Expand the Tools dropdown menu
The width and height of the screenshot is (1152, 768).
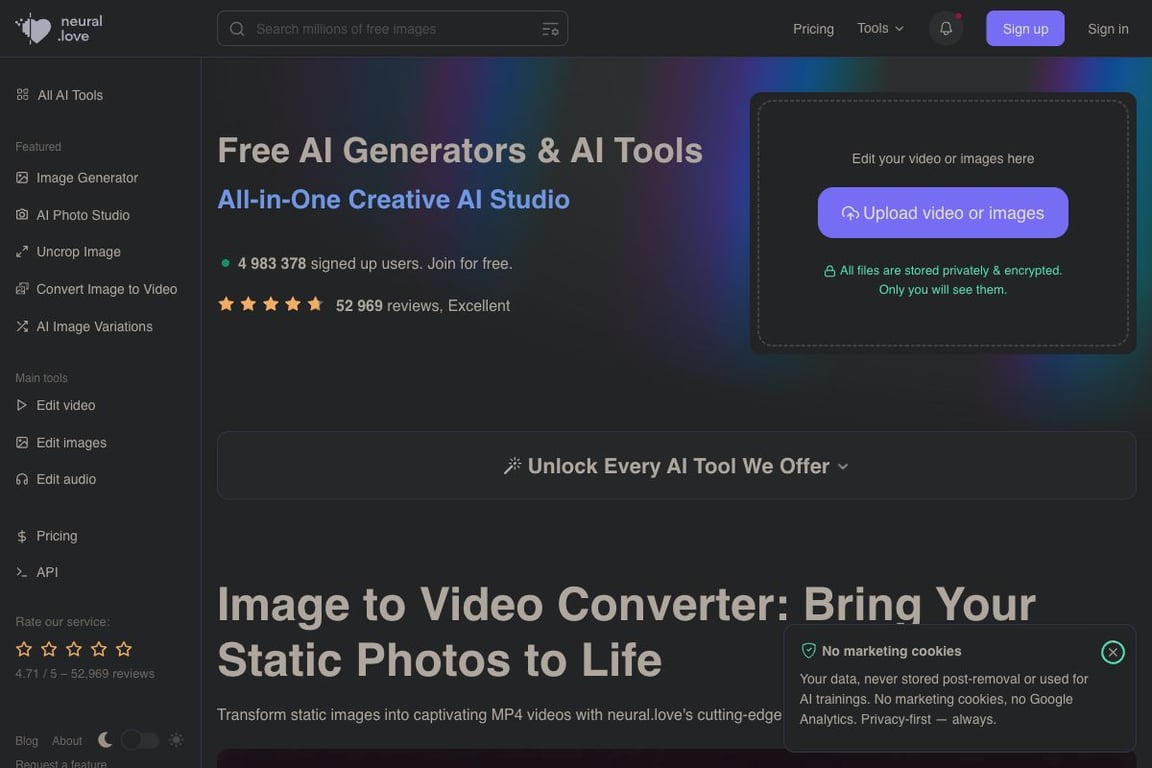click(x=880, y=29)
